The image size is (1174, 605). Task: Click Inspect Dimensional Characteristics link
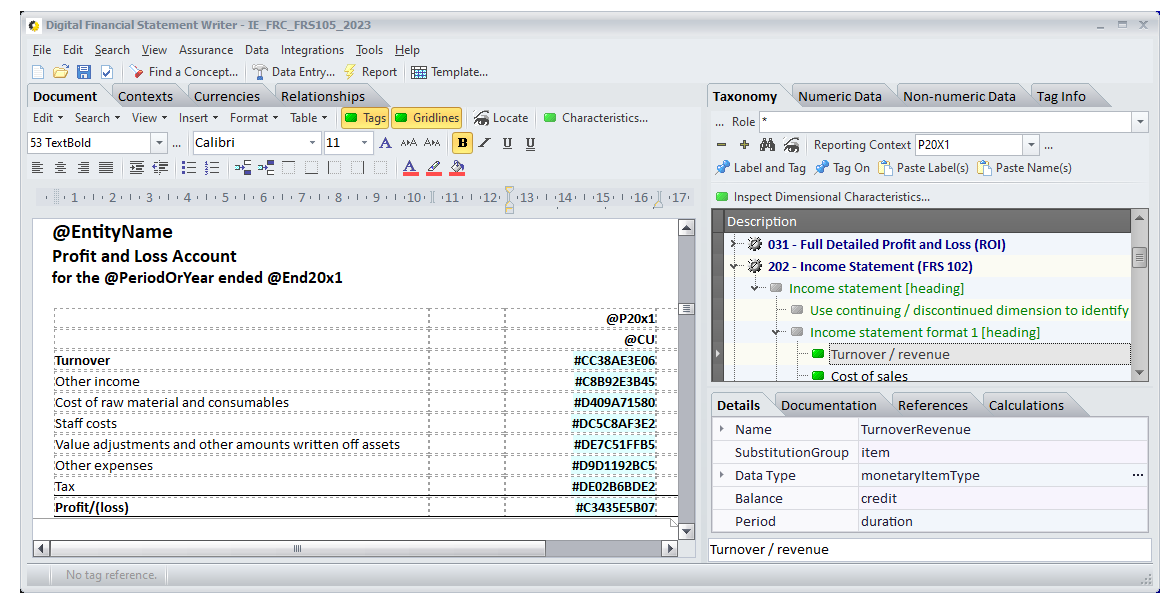[831, 197]
